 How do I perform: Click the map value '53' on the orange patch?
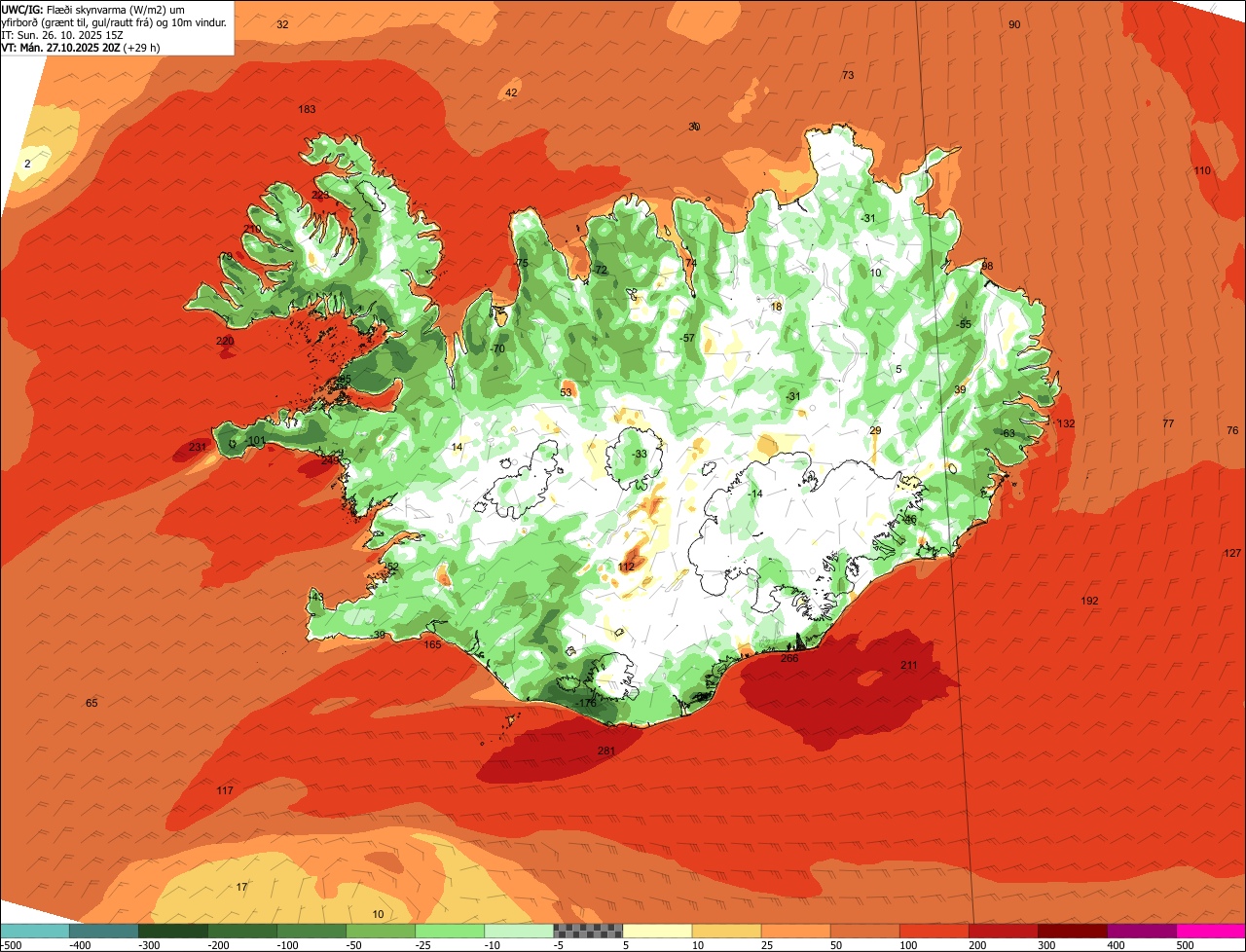[567, 392]
